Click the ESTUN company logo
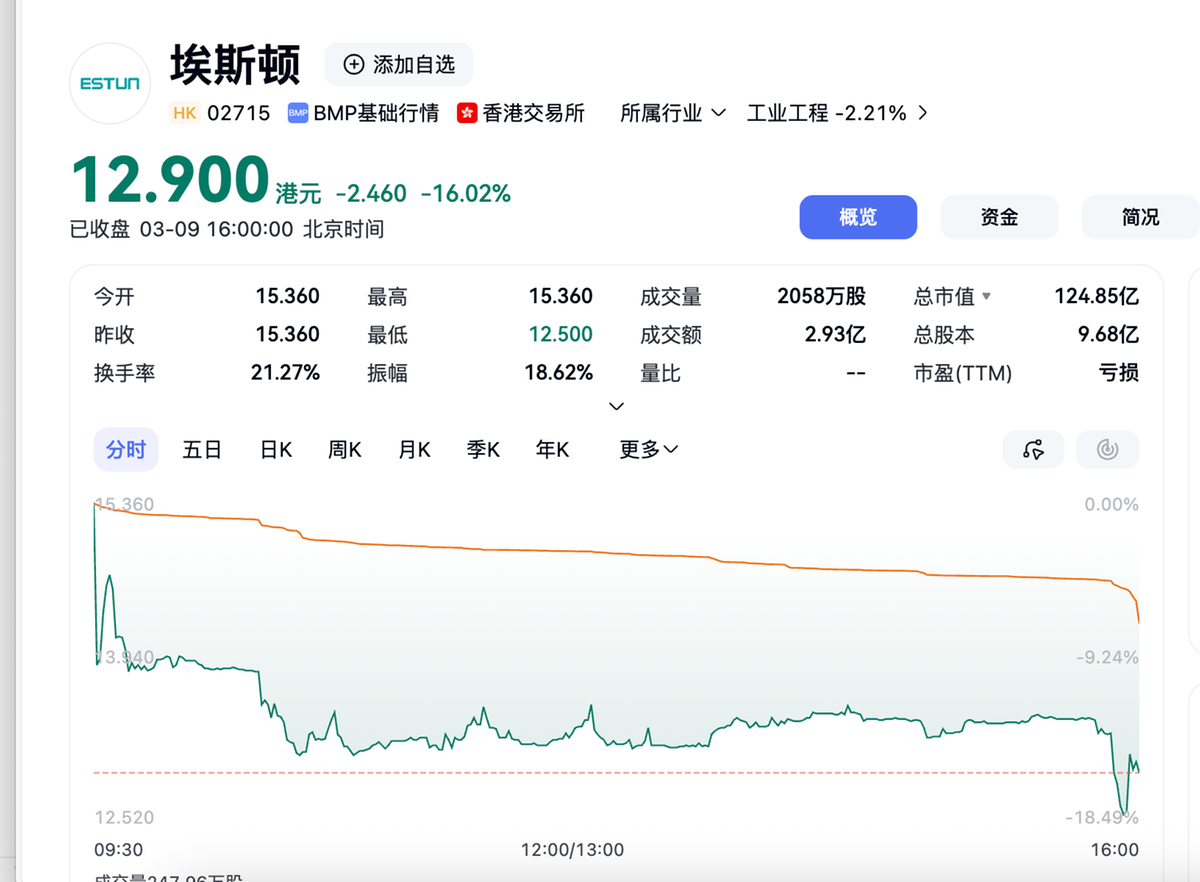Image resolution: width=1200 pixels, height=882 pixels. 110,83
